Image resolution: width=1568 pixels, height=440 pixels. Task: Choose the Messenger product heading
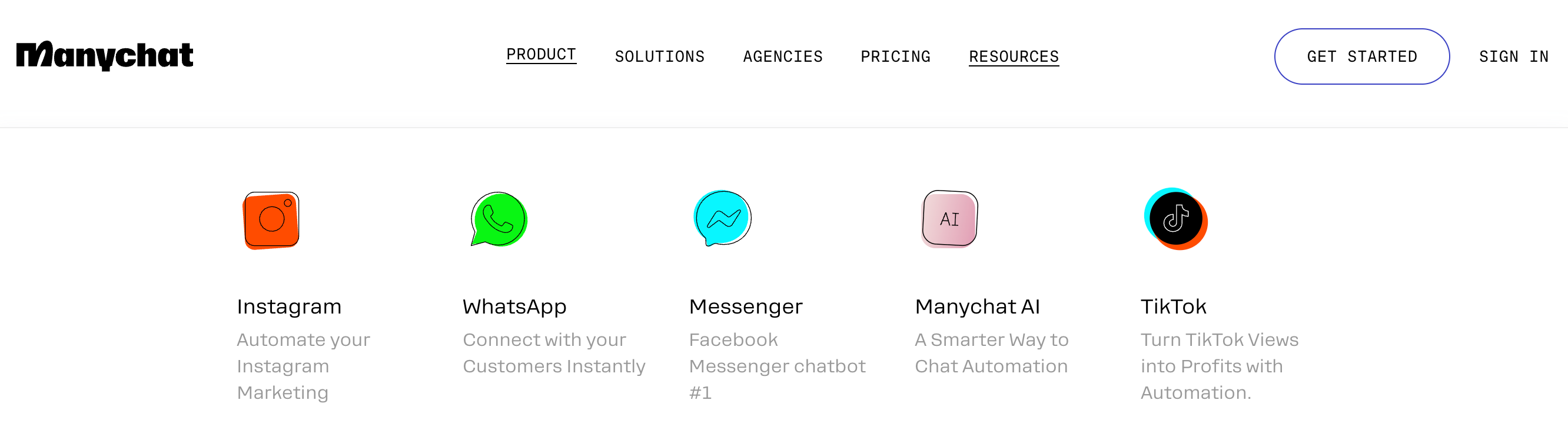(x=746, y=306)
